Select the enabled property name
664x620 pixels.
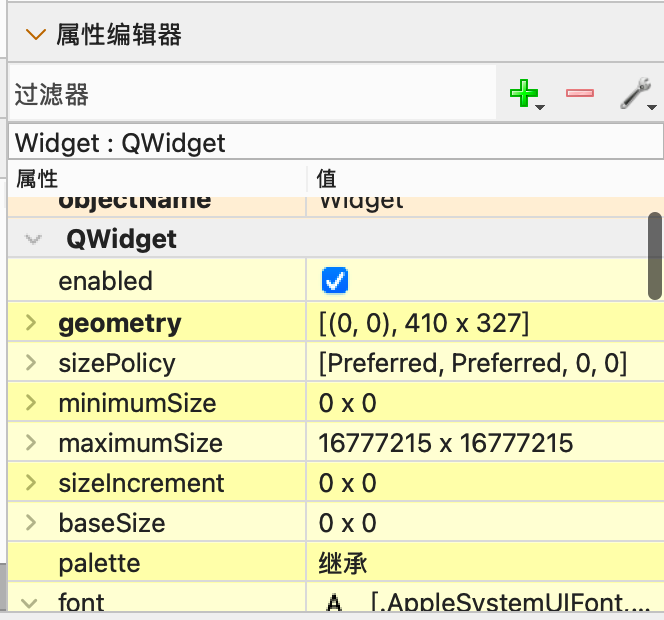click(x=105, y=281)
